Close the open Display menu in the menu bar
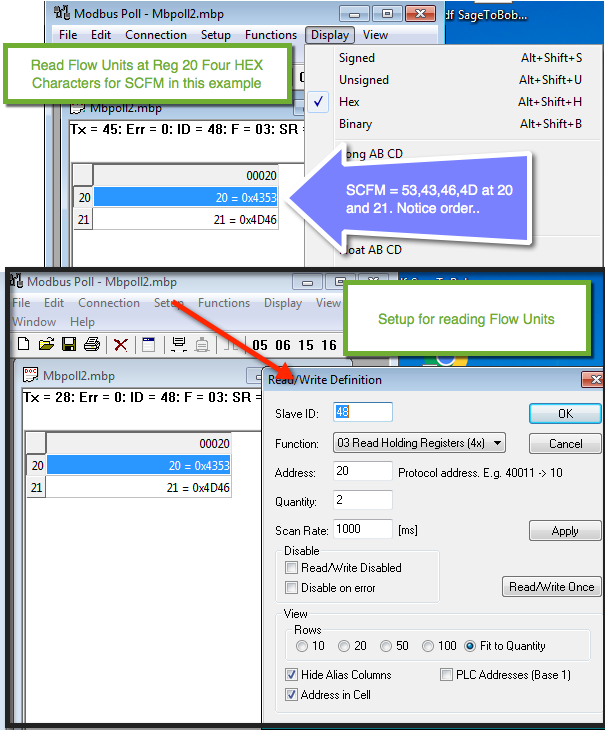The image size is (605, 730). [330, 35]
